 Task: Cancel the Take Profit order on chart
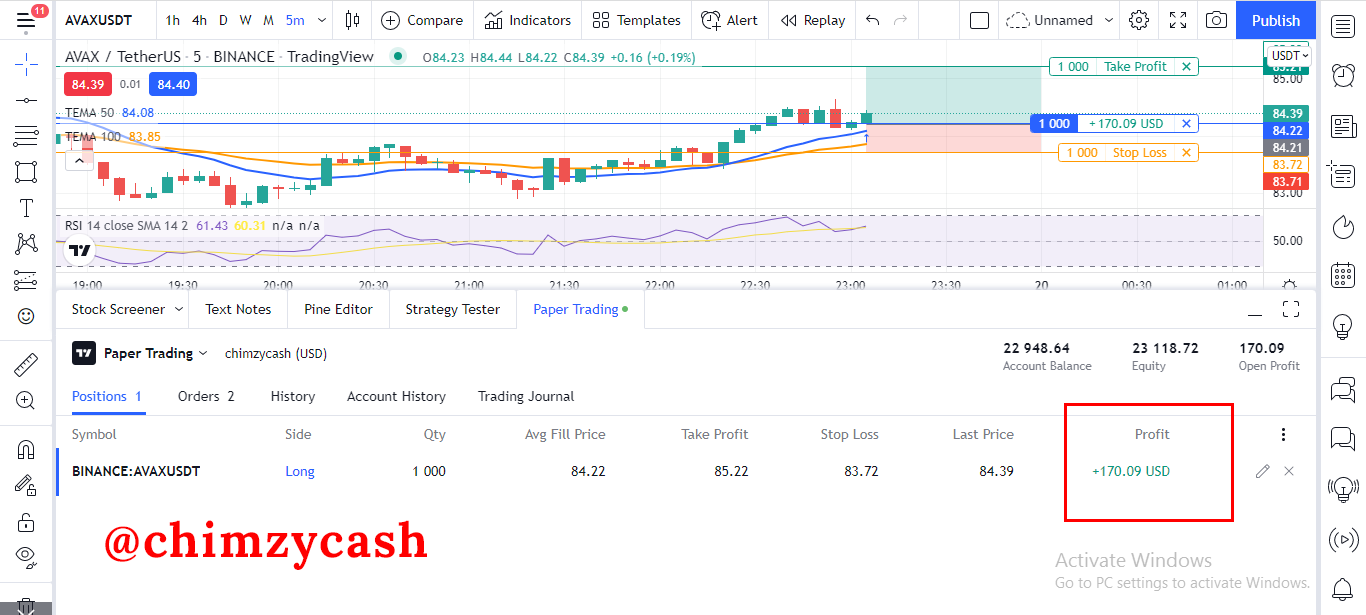1186,66
